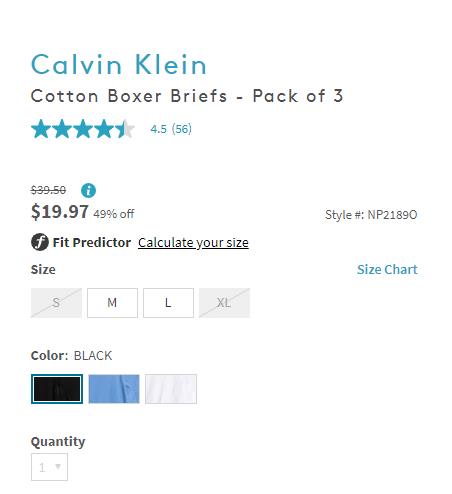
Task: Click the price info icon
Action: coord(88,190)
